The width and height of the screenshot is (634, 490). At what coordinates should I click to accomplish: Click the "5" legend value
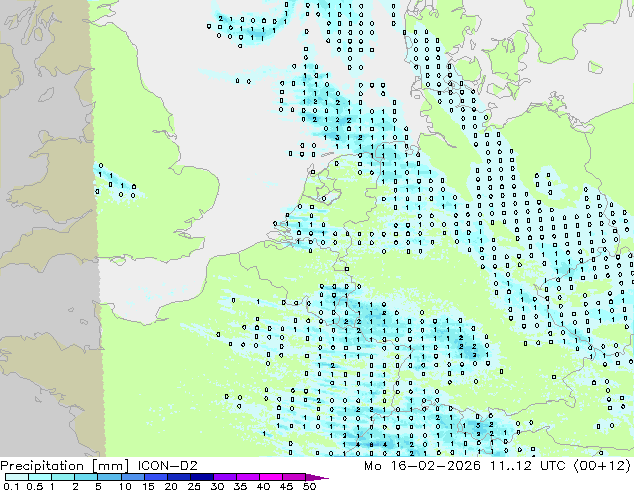[x=98, y=486]
